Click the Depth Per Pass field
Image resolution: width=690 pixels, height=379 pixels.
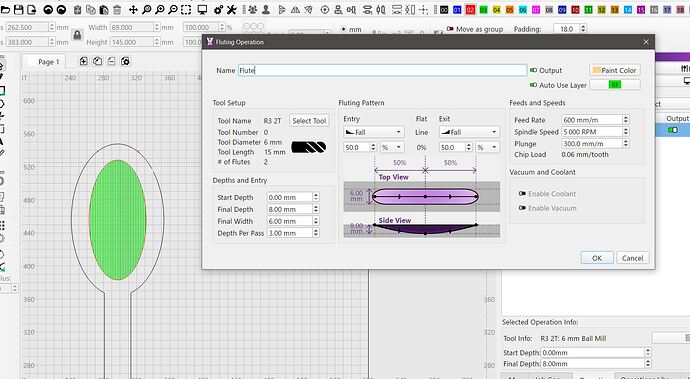click(x=293, y=233)
